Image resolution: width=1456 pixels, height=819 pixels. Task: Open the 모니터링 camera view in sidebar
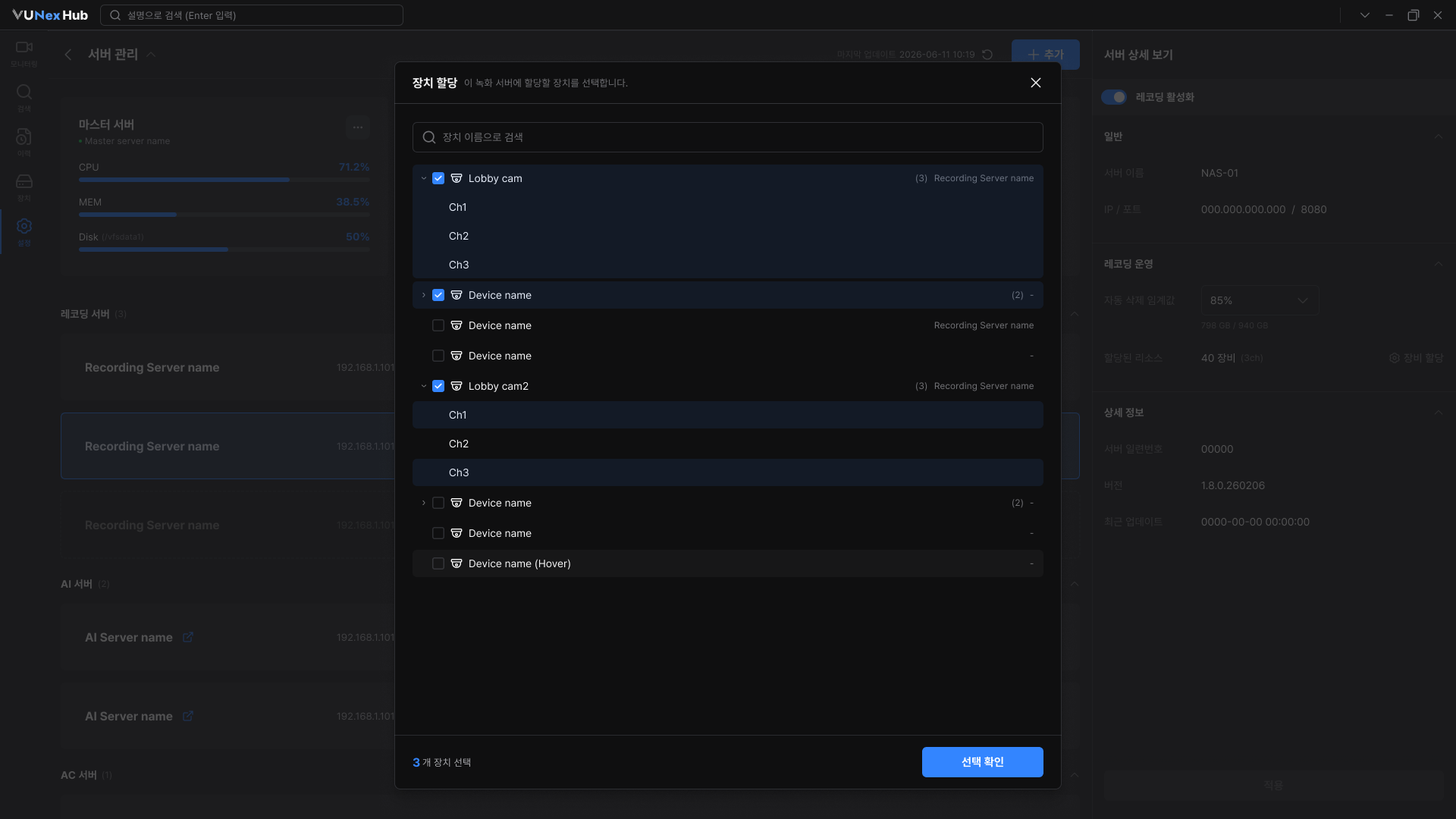24,53
